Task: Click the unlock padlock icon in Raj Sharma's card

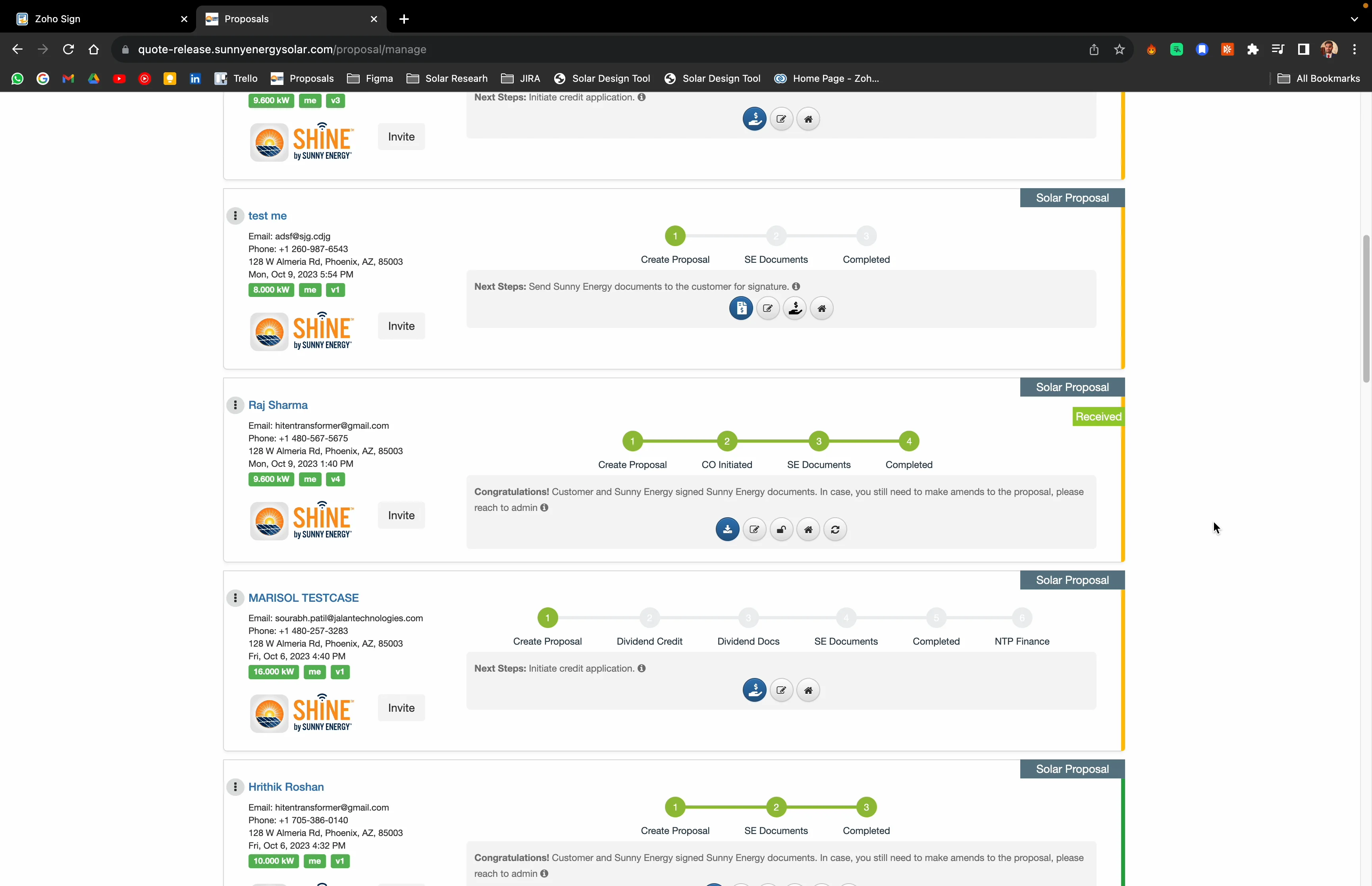Action: 780,529
